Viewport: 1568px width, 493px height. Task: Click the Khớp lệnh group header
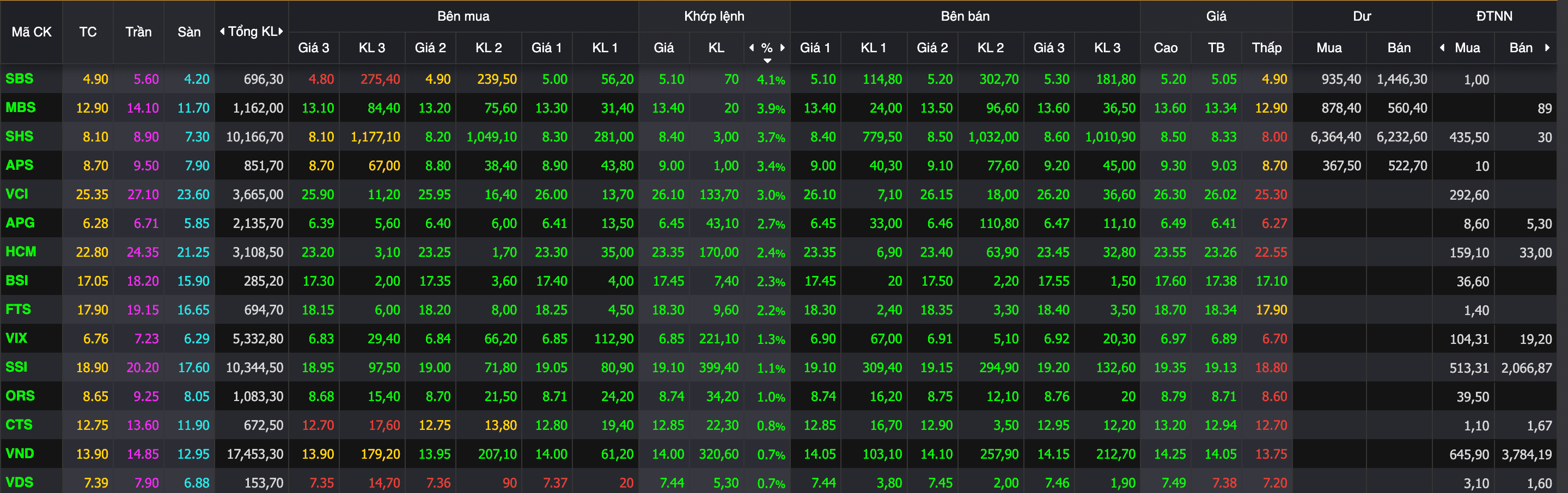click(714, 16)
